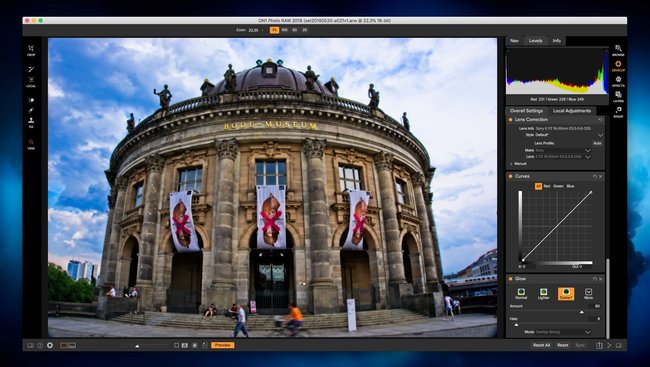The height and width of the screenshot is (367, 650).
Task: Click the orange Preview button
Action: coord(223,345)
